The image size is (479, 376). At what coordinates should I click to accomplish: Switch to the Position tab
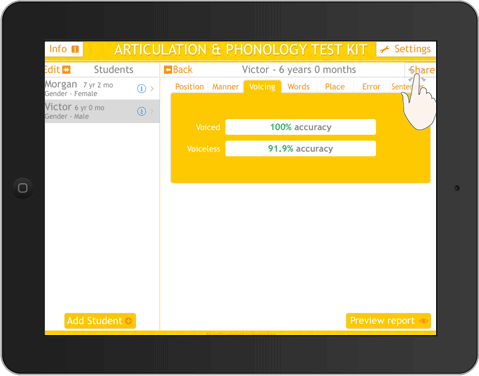[189, 87]
